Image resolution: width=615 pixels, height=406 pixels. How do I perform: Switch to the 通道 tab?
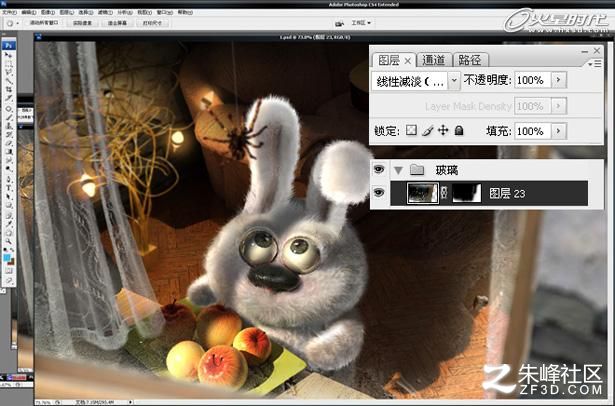click(433, 60)
